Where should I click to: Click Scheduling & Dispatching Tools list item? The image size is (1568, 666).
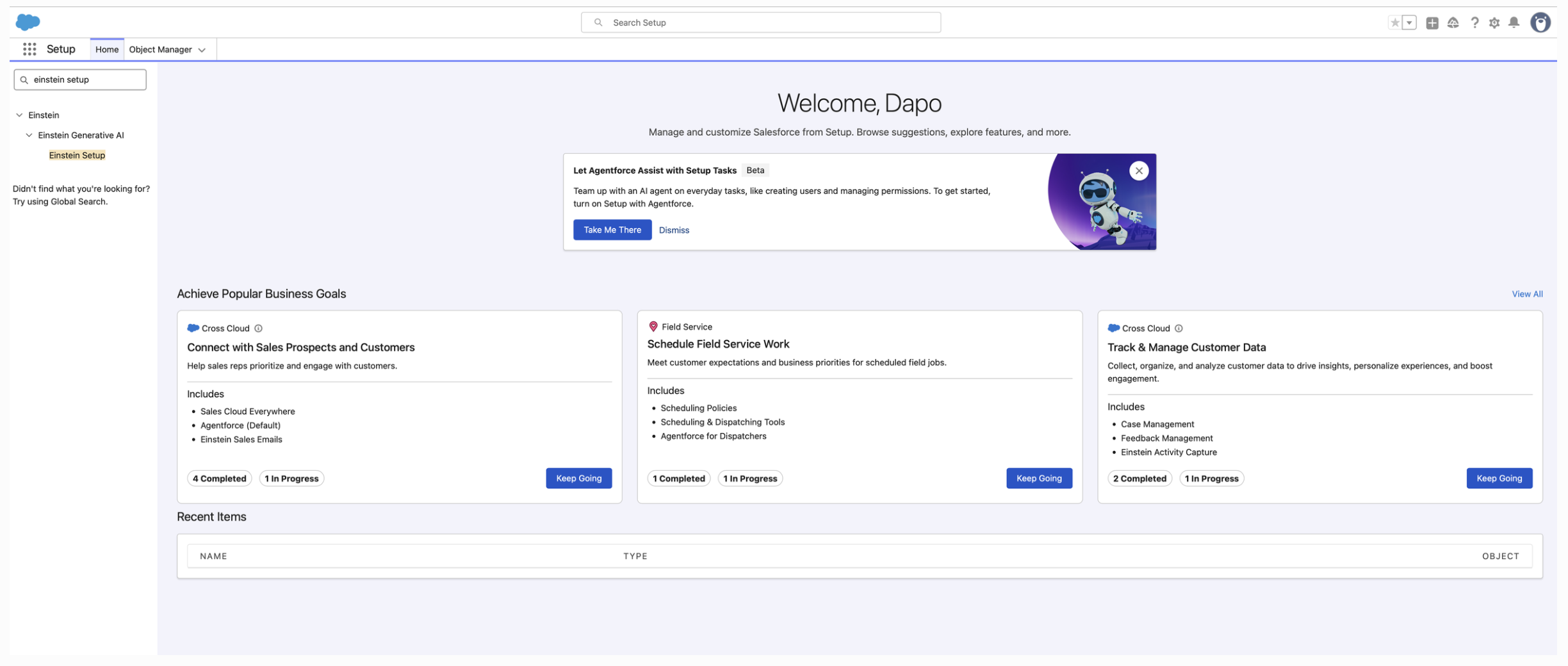722,422
